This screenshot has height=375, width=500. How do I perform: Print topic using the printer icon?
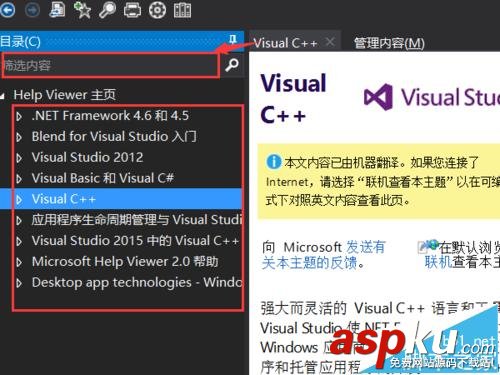coord(132,10)
